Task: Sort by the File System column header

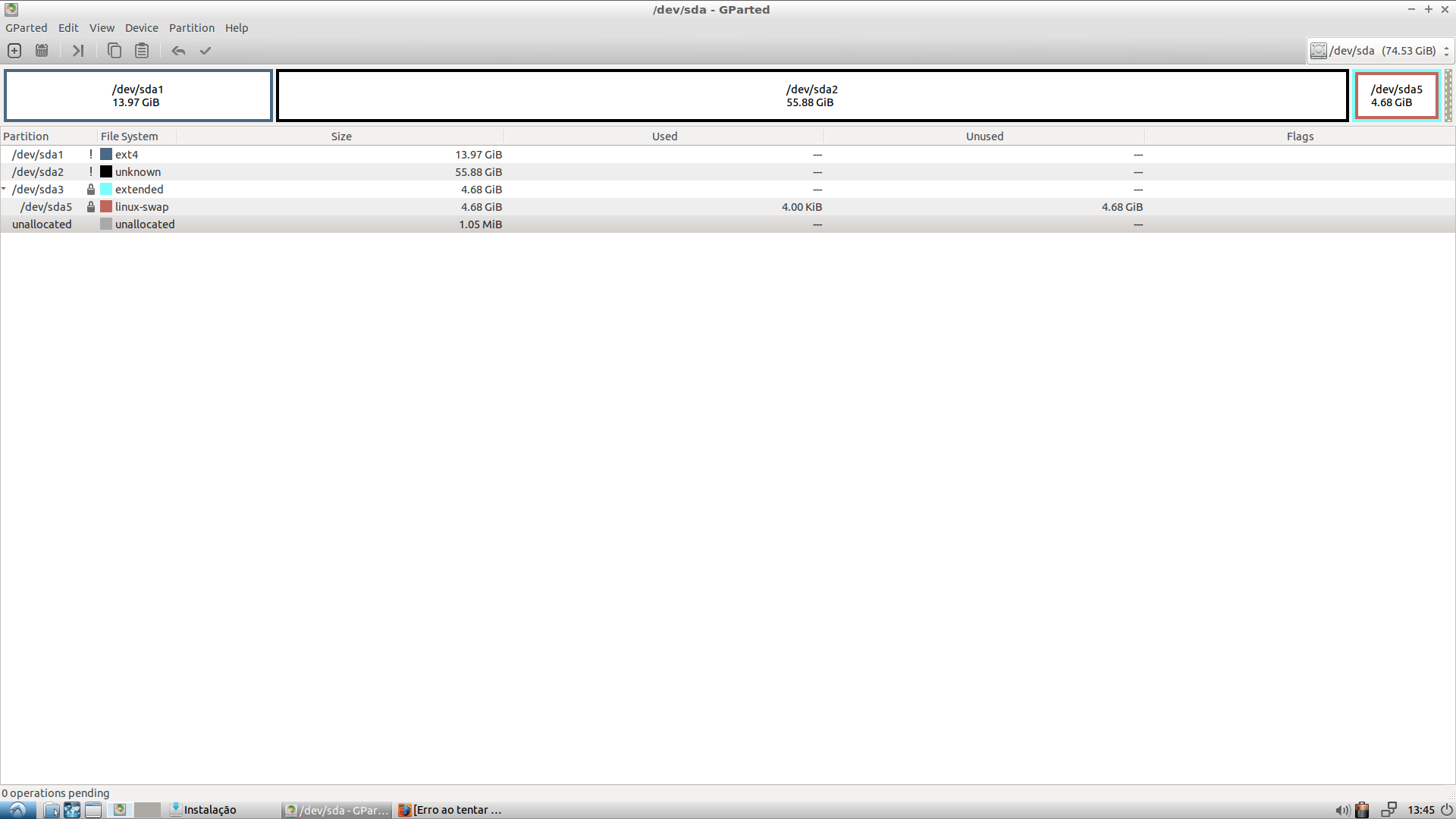Action: (x=137, y=136)
